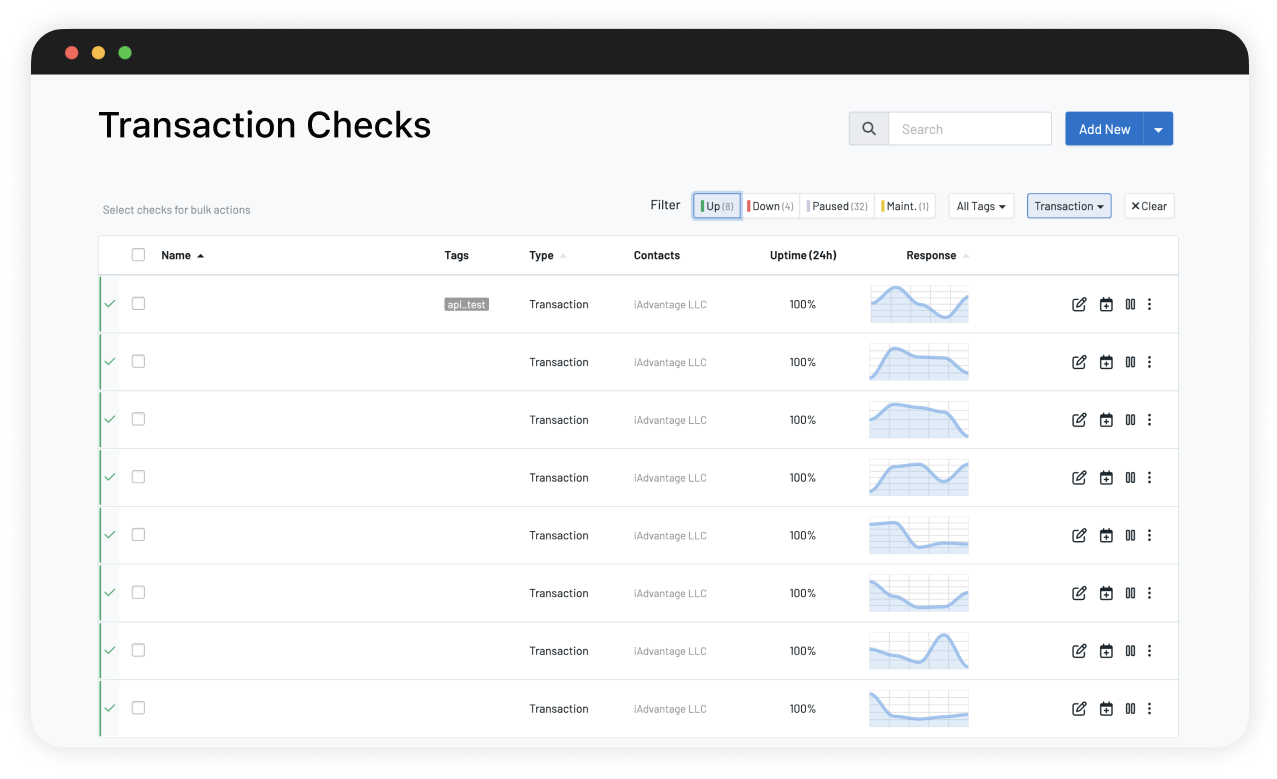
Task: Click edit icon in second check row
Action: pyautogui.click(x=1079, y=362)
